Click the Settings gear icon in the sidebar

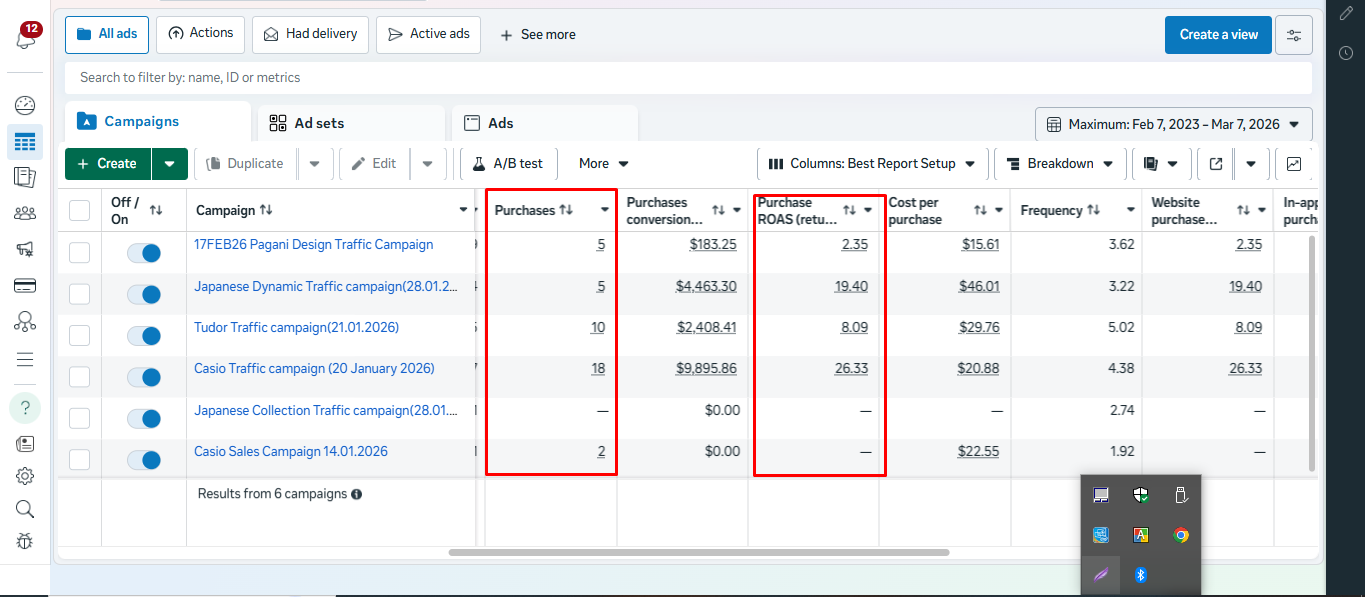coord(25,476)
